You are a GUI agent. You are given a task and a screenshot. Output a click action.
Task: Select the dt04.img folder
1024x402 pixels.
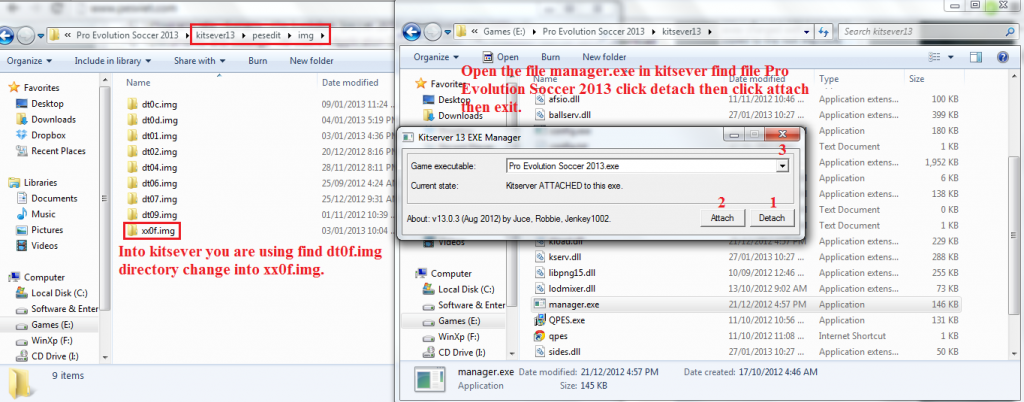152,168
